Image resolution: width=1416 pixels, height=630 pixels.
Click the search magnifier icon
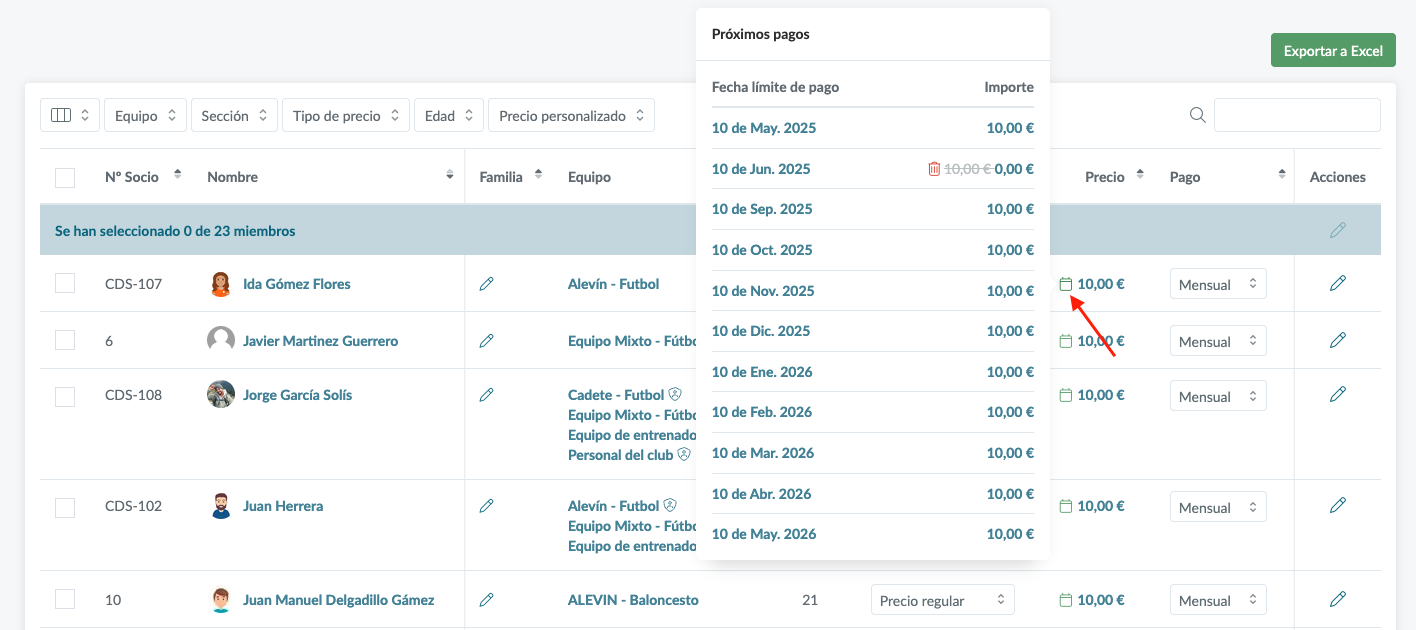pyautogui.click(x=1198, y=115)
